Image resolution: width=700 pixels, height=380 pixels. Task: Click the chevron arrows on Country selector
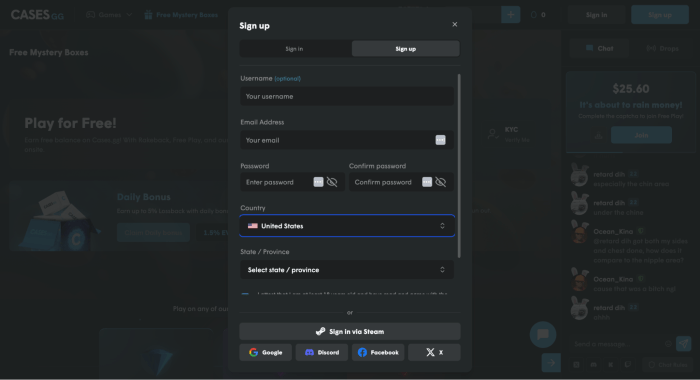point(442,226)
